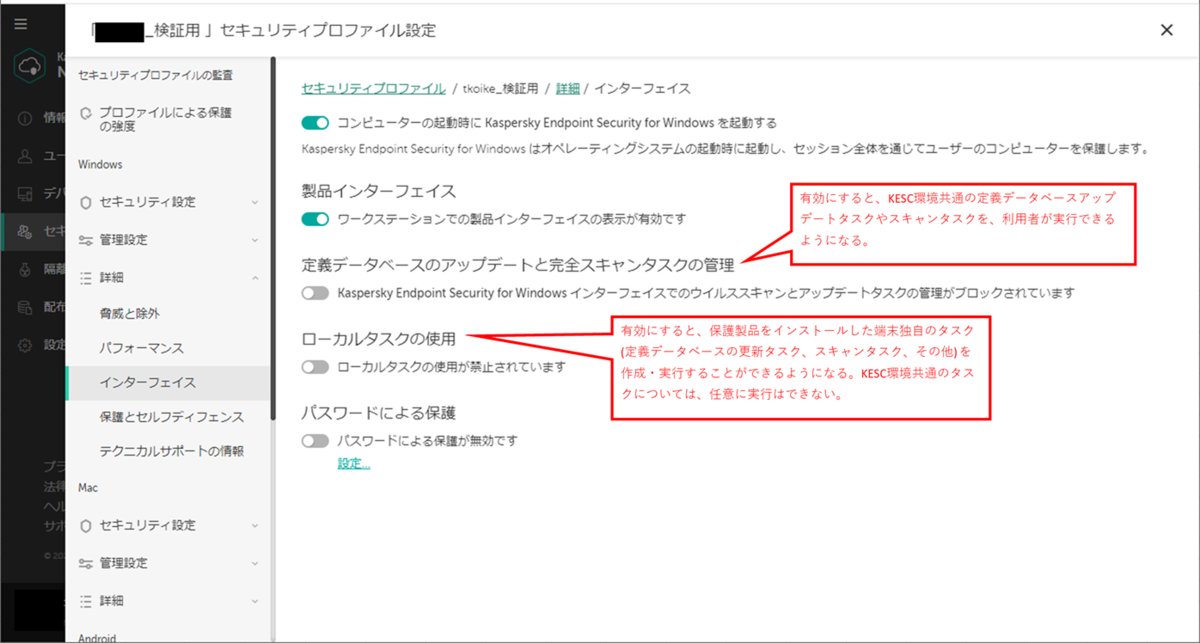
Task: Open the hamburger menu at top left
Action: [x=20, y=23]
